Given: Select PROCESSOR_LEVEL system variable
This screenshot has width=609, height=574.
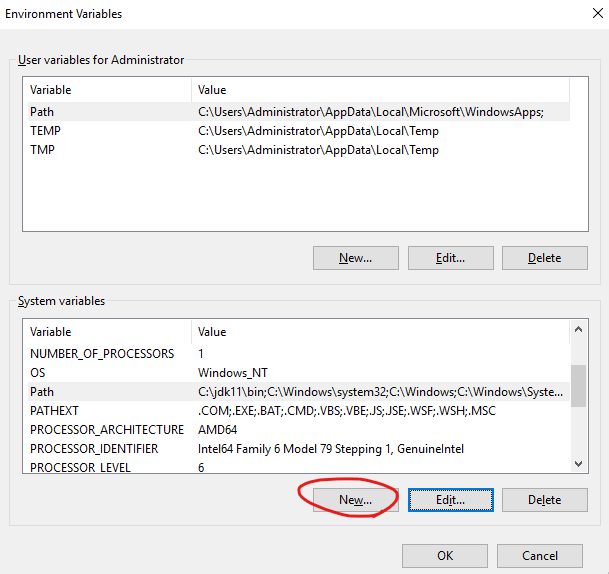Looking at the screenshot, I should [x=299, y=467].
